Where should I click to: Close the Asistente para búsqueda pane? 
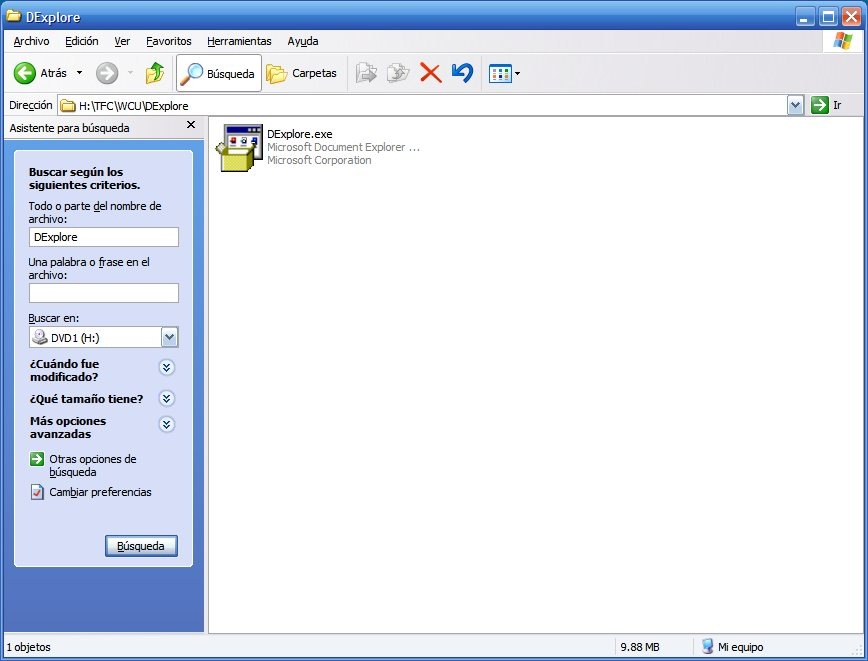click(x=191, y=125)
